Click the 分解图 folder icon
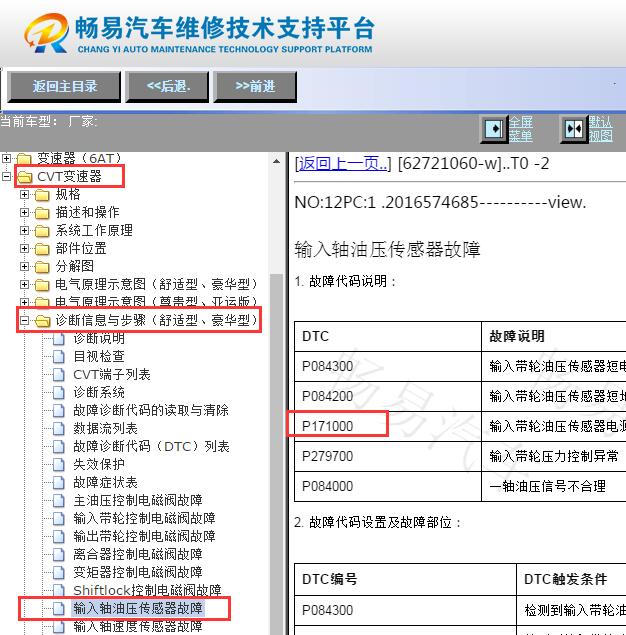This screenshot has height=635, width=626. pyautogui.click(x=42, y=266)
